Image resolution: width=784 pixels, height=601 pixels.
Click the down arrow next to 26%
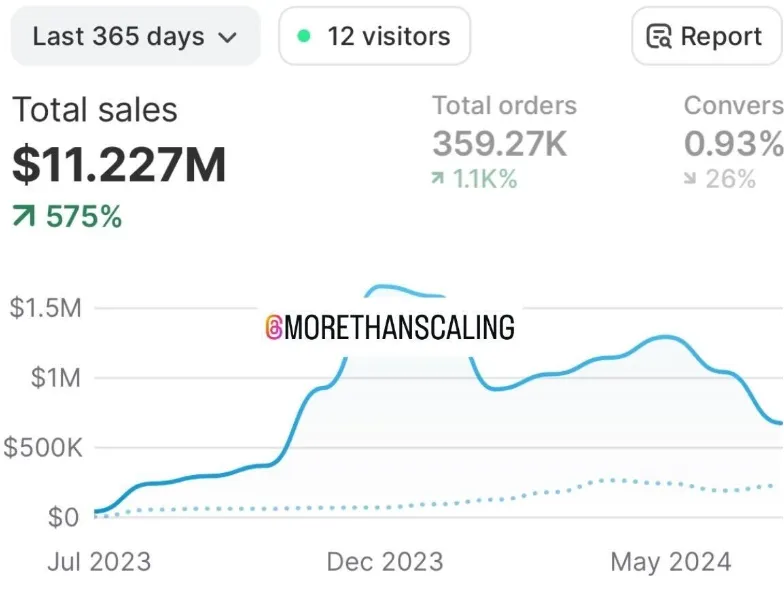coord(690,178)
